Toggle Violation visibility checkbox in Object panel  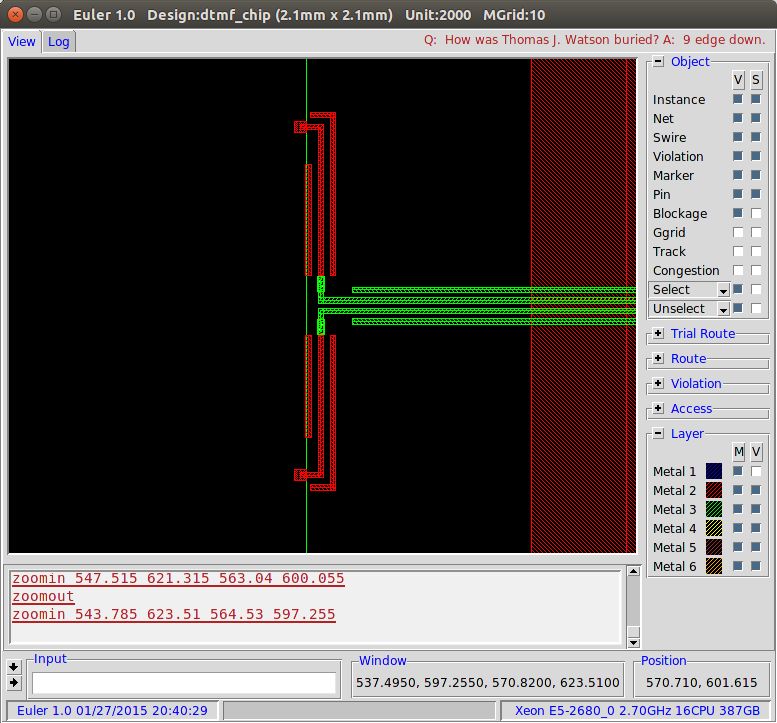tap(738, 156)
